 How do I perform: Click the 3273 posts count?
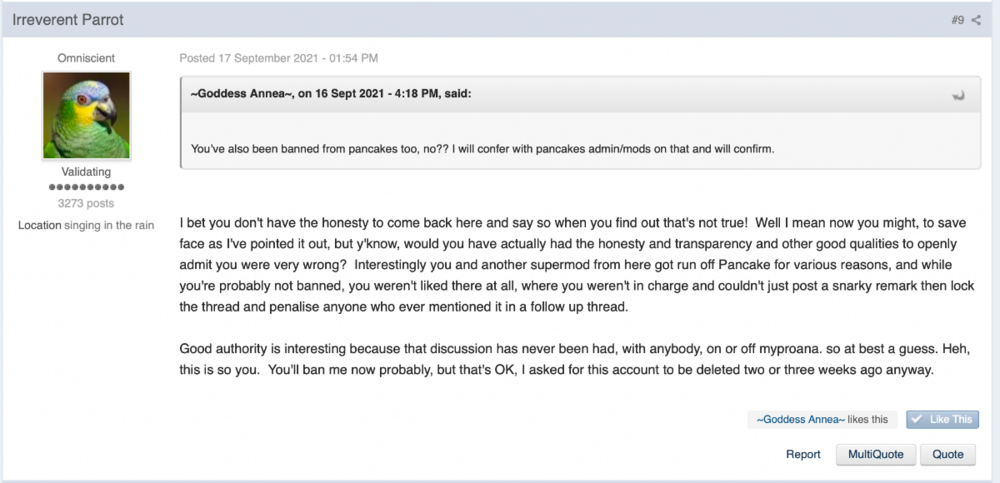(86, 204)
